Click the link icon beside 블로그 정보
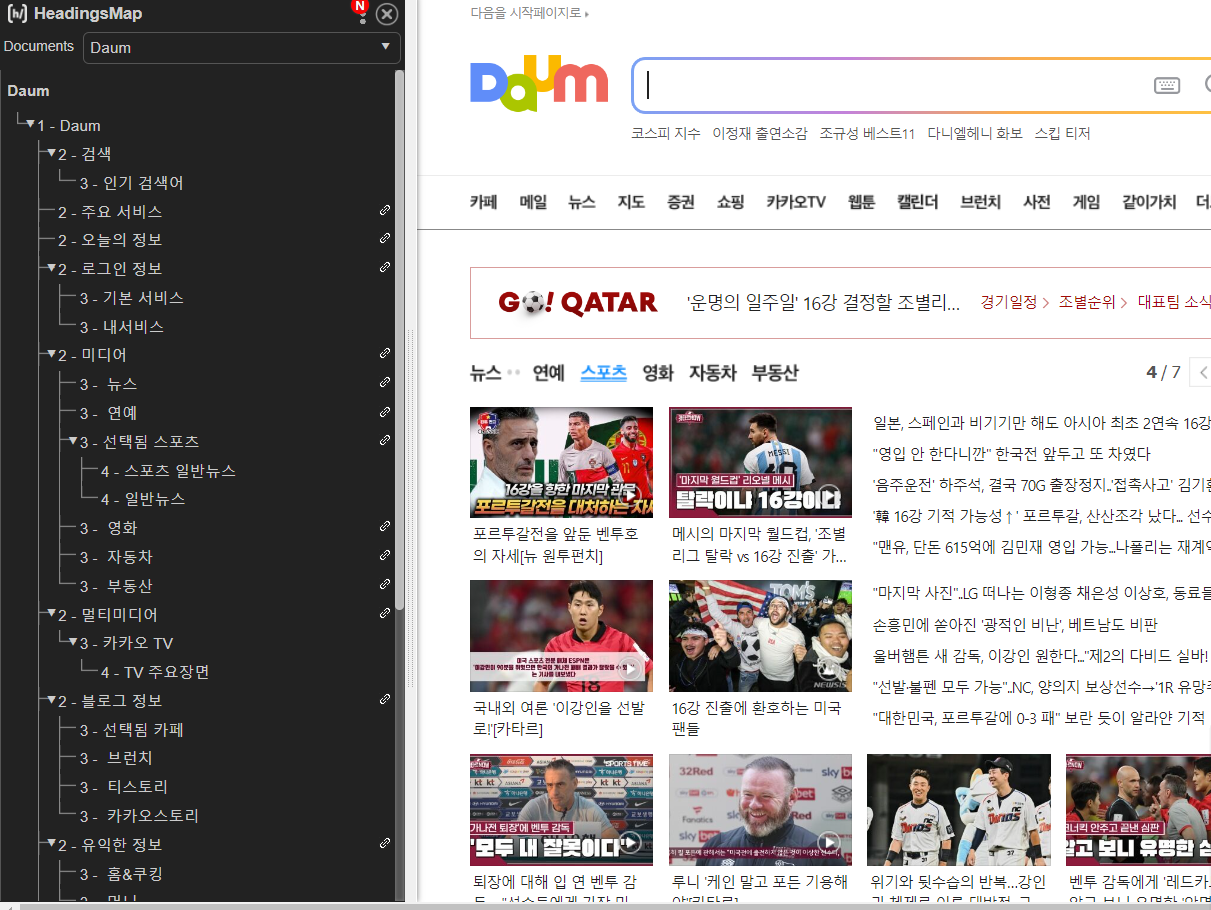This screenshot has height=910, width=1211. [x=385, y=699]
